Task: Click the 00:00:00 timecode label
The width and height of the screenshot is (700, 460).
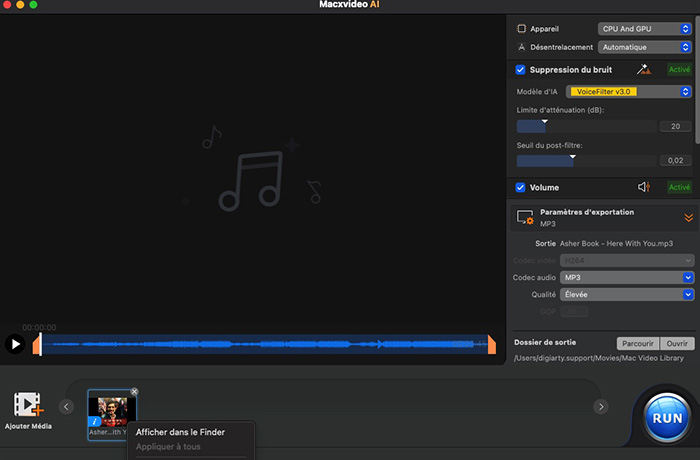Action: (x=39, y=327)
